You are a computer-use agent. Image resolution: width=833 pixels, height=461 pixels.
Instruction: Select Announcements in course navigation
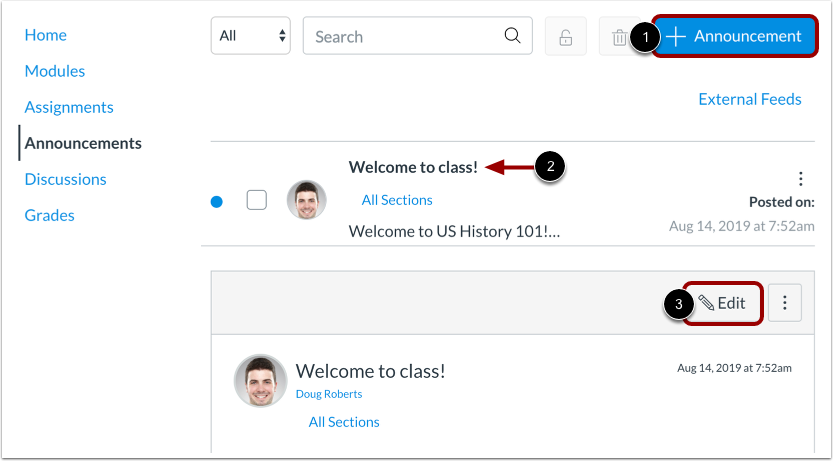click(x=83, y=143)
